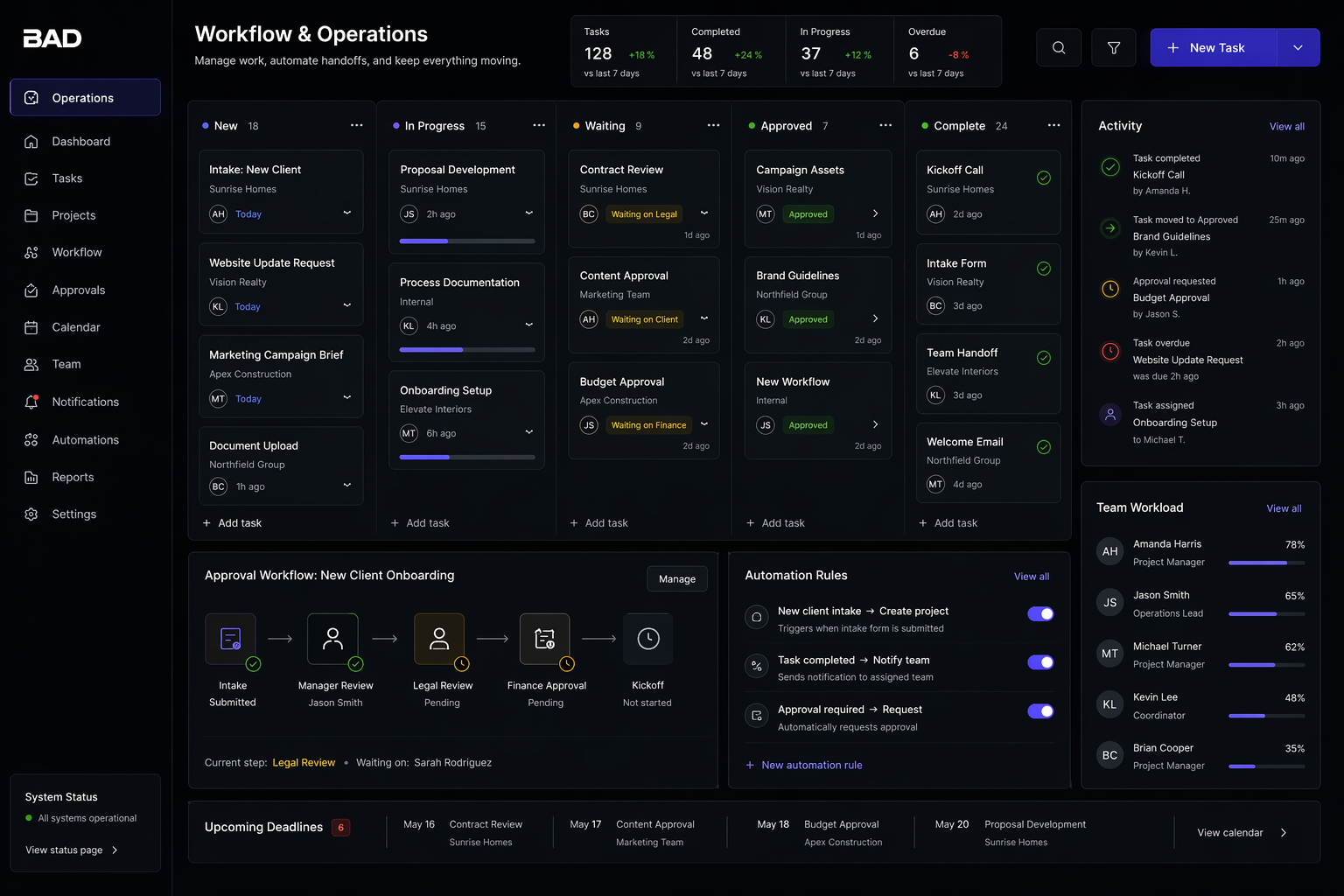Click Task completed check icon in Activity
This screenshot has height=896, width=1344.
tap(1110, 167)
